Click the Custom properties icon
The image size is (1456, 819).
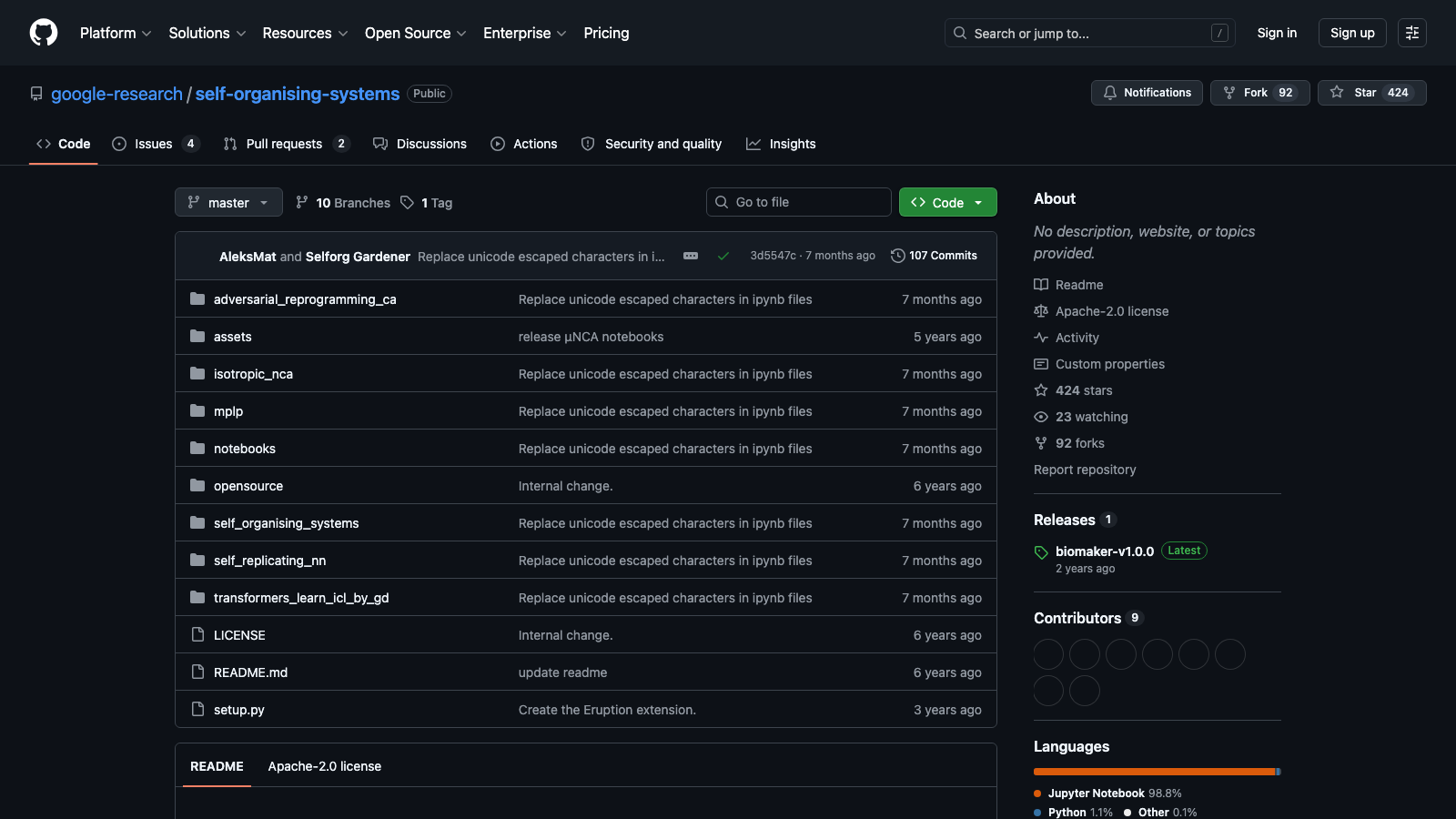1041,364
